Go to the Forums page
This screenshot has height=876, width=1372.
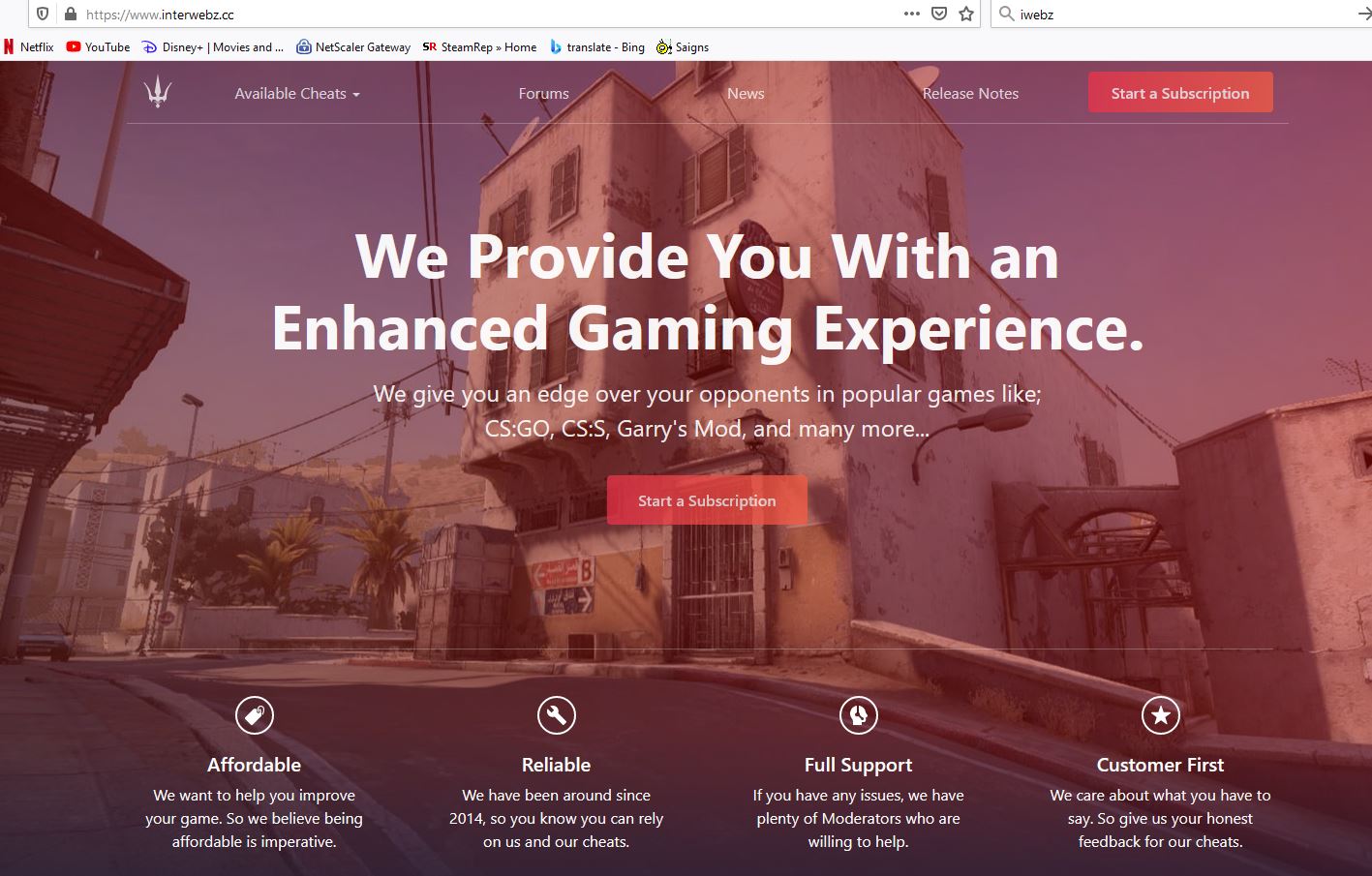click(x=543, y=94)
